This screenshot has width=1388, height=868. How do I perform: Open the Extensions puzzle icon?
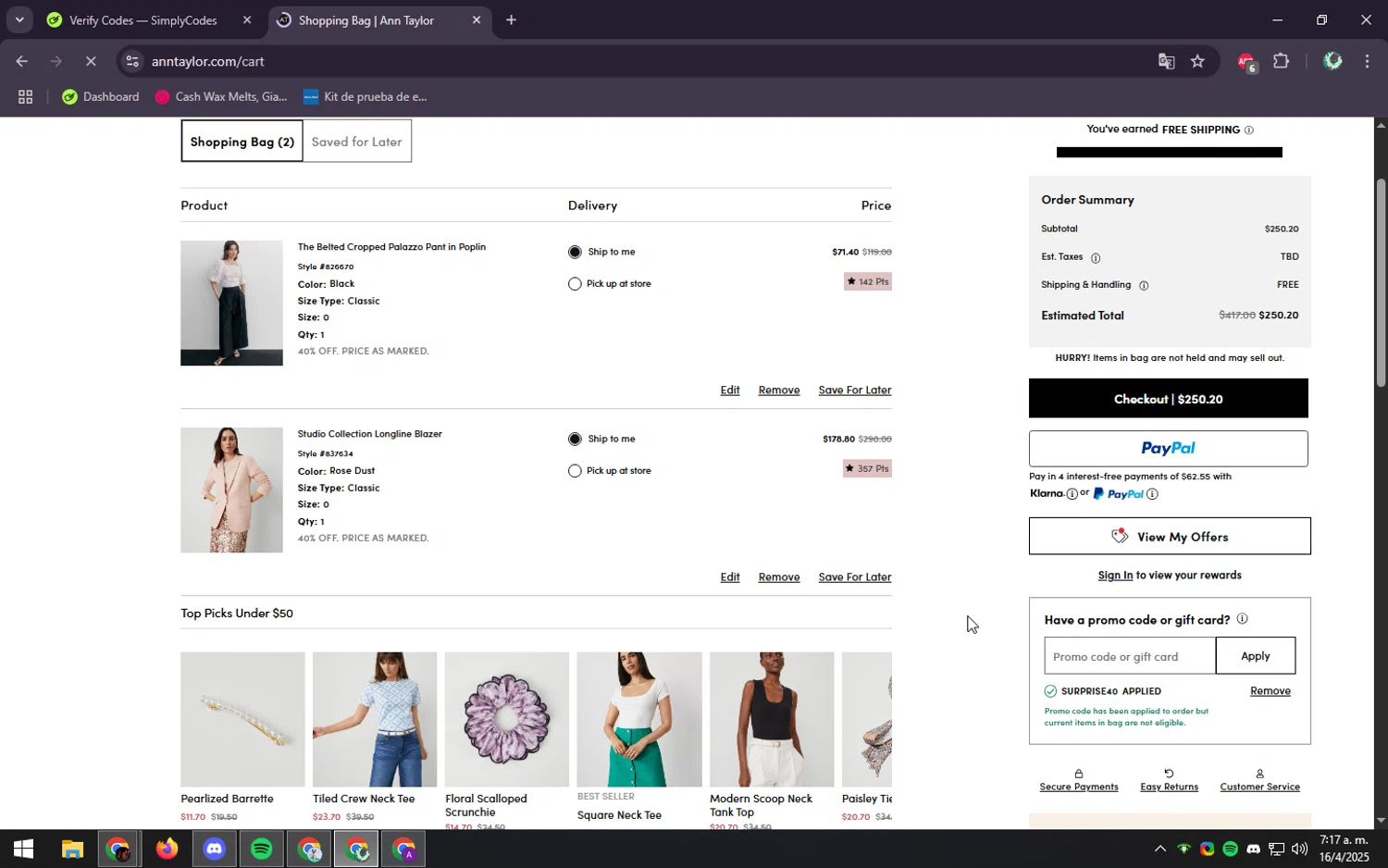coord(1281,62)
